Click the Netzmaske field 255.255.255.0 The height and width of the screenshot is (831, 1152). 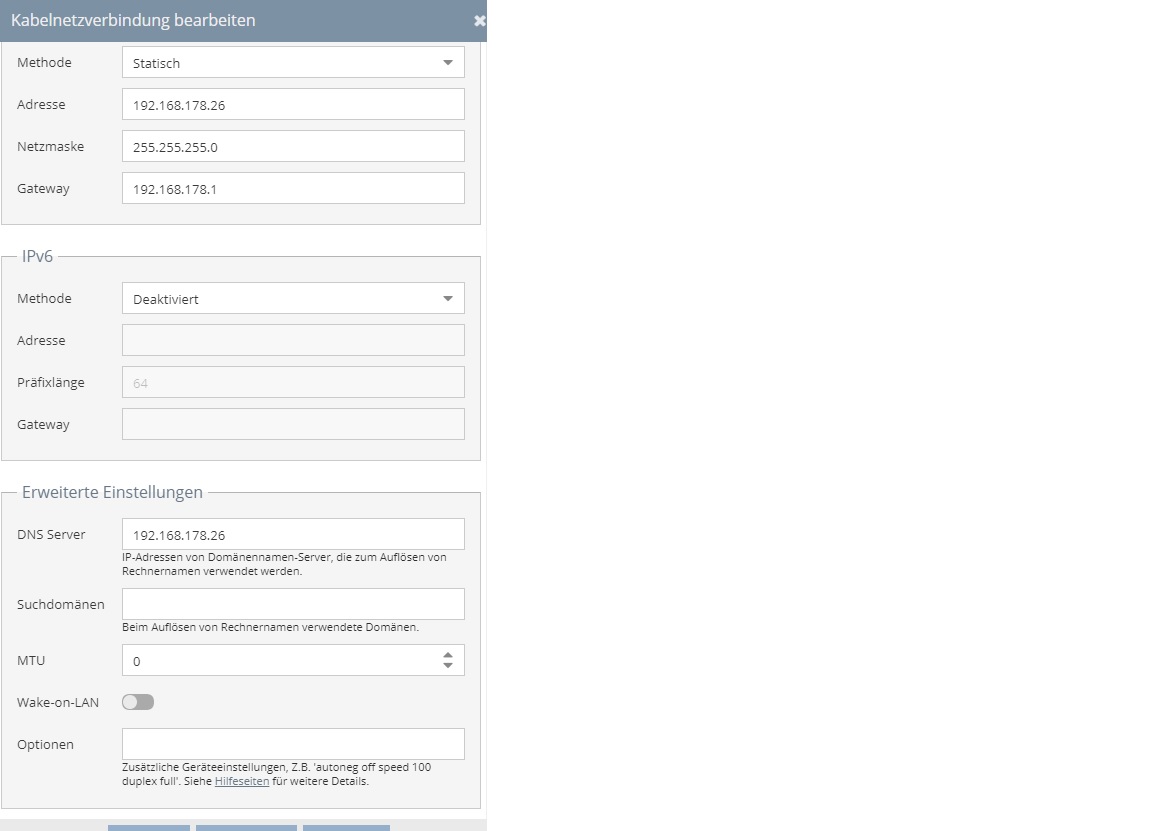click(293, 146)
